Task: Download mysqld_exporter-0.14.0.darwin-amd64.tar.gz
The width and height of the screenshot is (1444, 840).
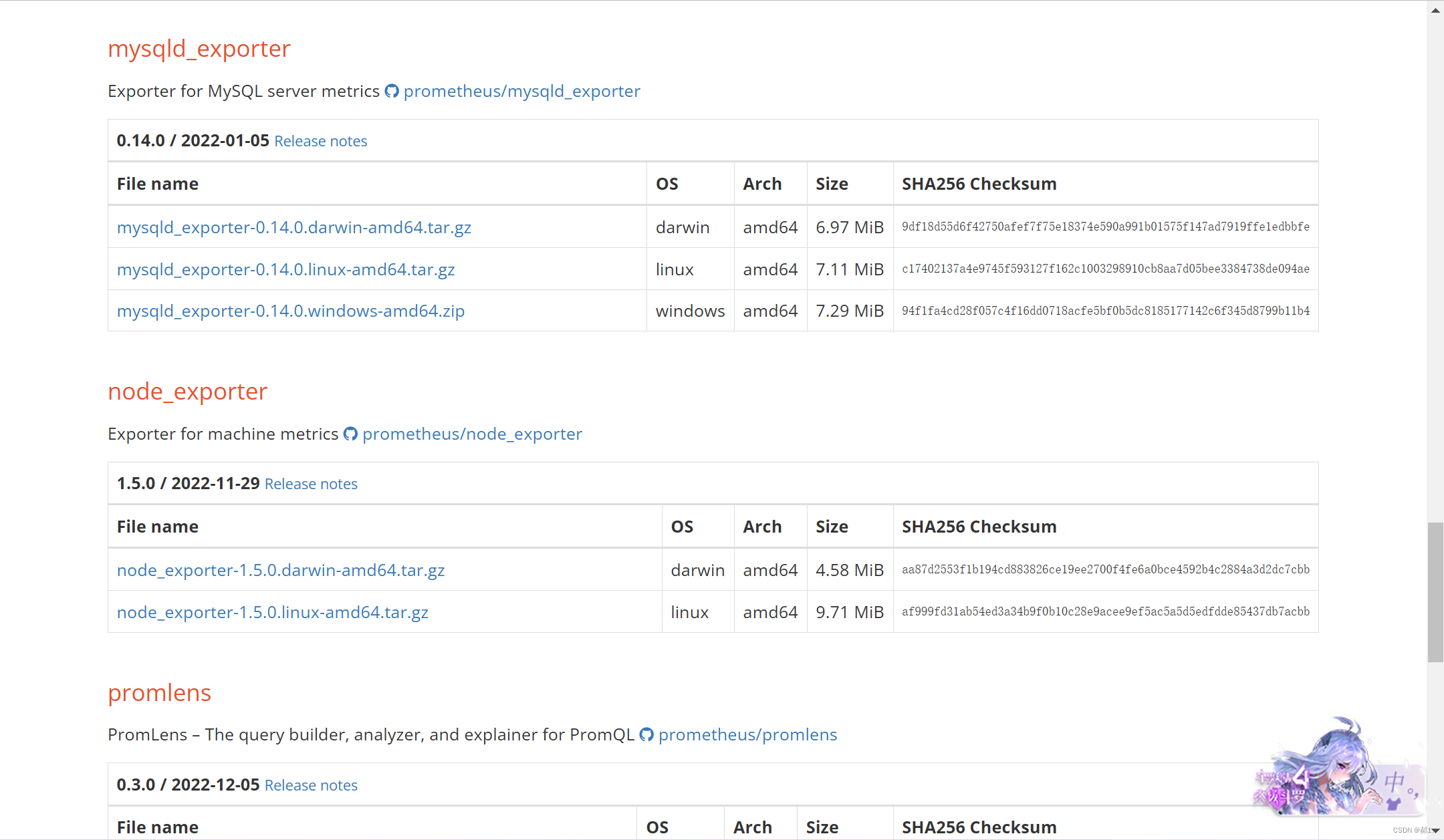Action: tap(294, 227)
